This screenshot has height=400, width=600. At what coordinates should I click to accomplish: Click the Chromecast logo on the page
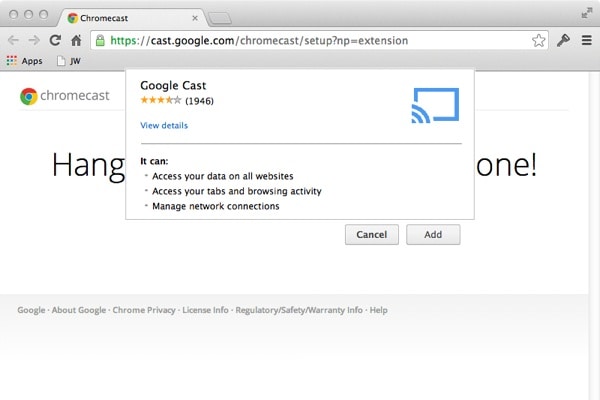(65, 96)
